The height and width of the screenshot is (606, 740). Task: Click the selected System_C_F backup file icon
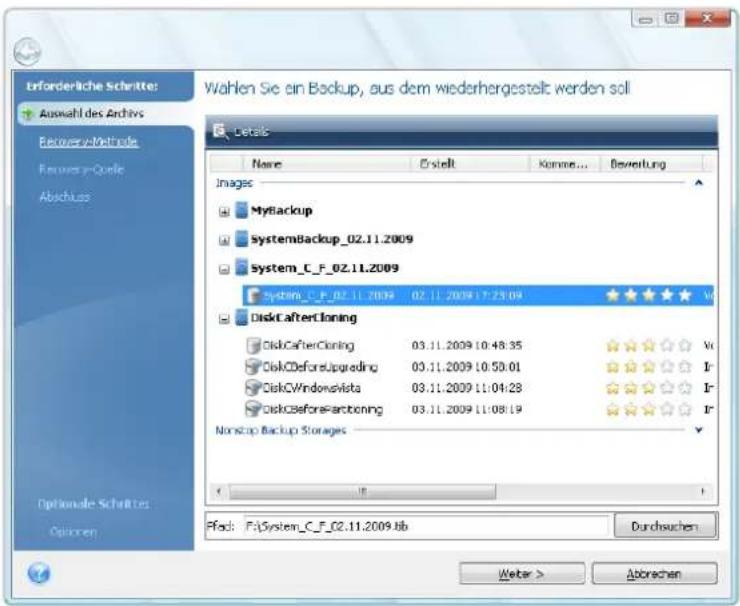click(254, 295)
